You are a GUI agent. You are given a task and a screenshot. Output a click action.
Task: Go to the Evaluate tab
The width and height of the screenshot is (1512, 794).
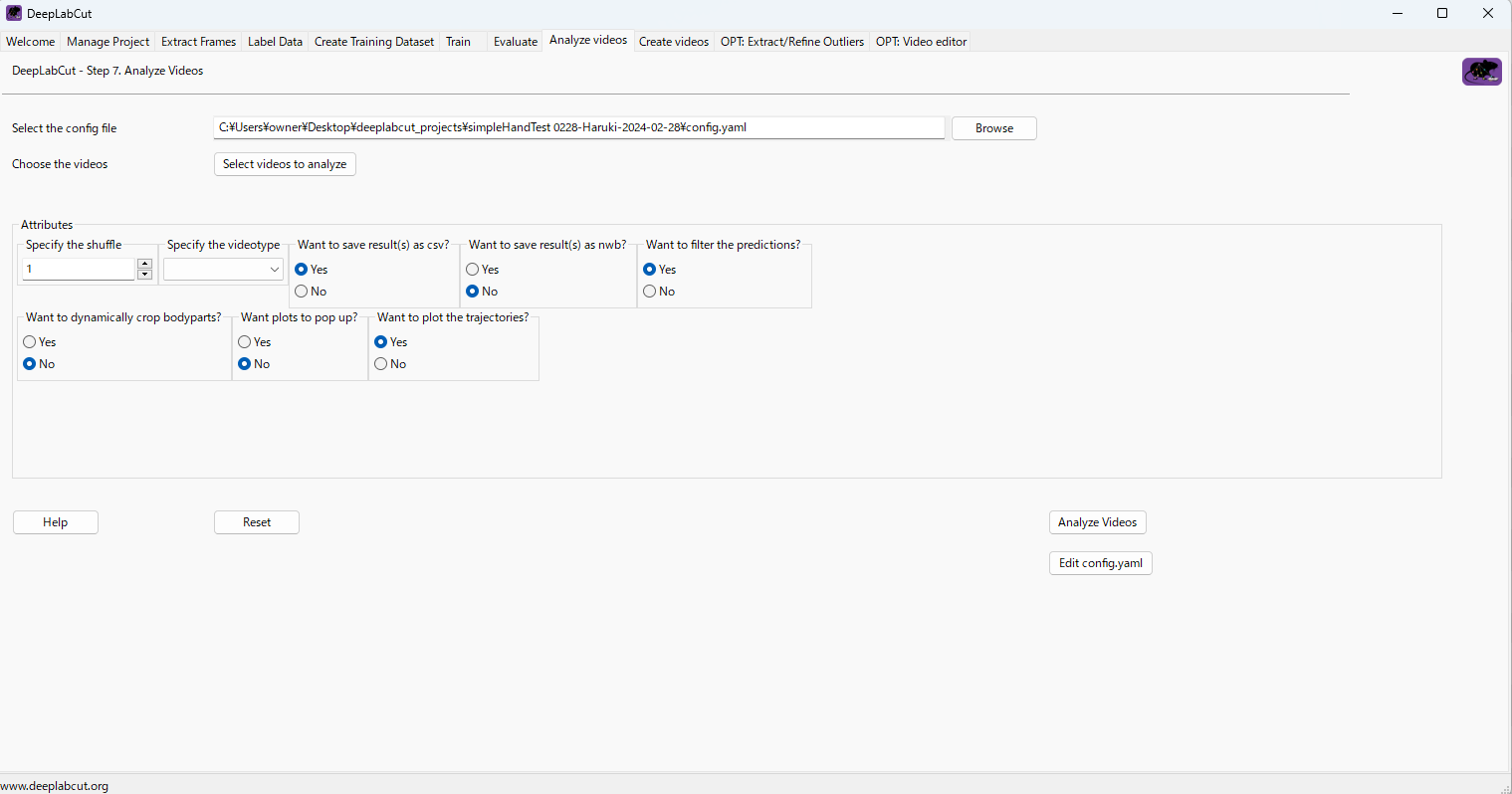516,42
